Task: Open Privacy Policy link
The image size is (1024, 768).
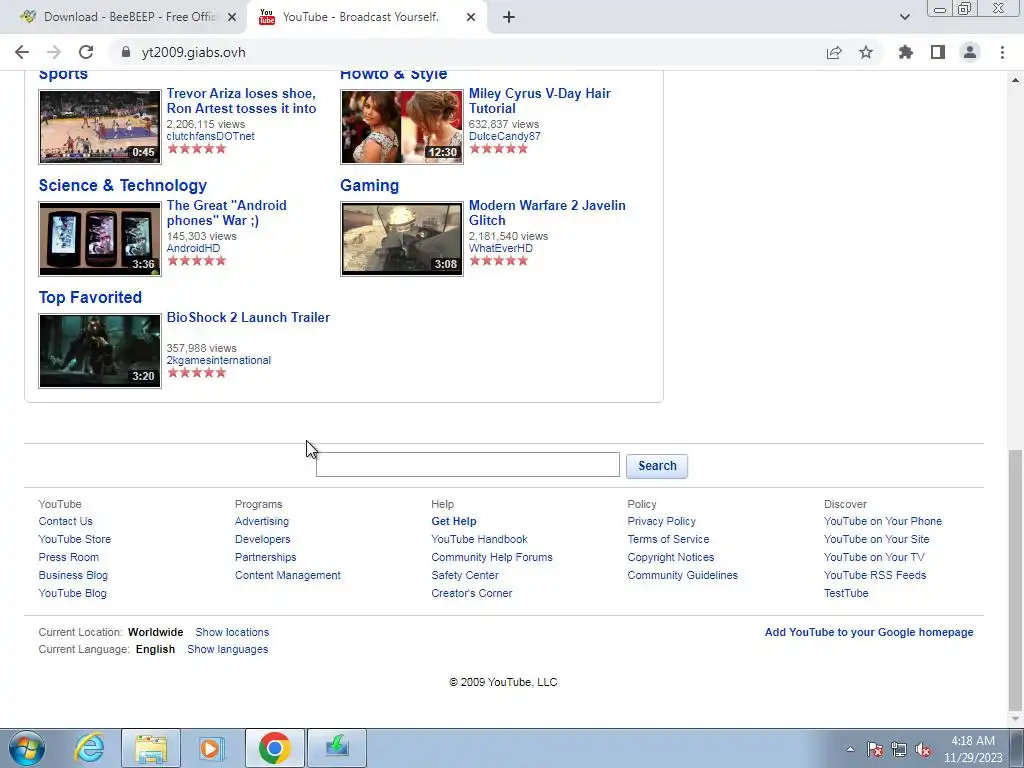Action: click(662, 521)
